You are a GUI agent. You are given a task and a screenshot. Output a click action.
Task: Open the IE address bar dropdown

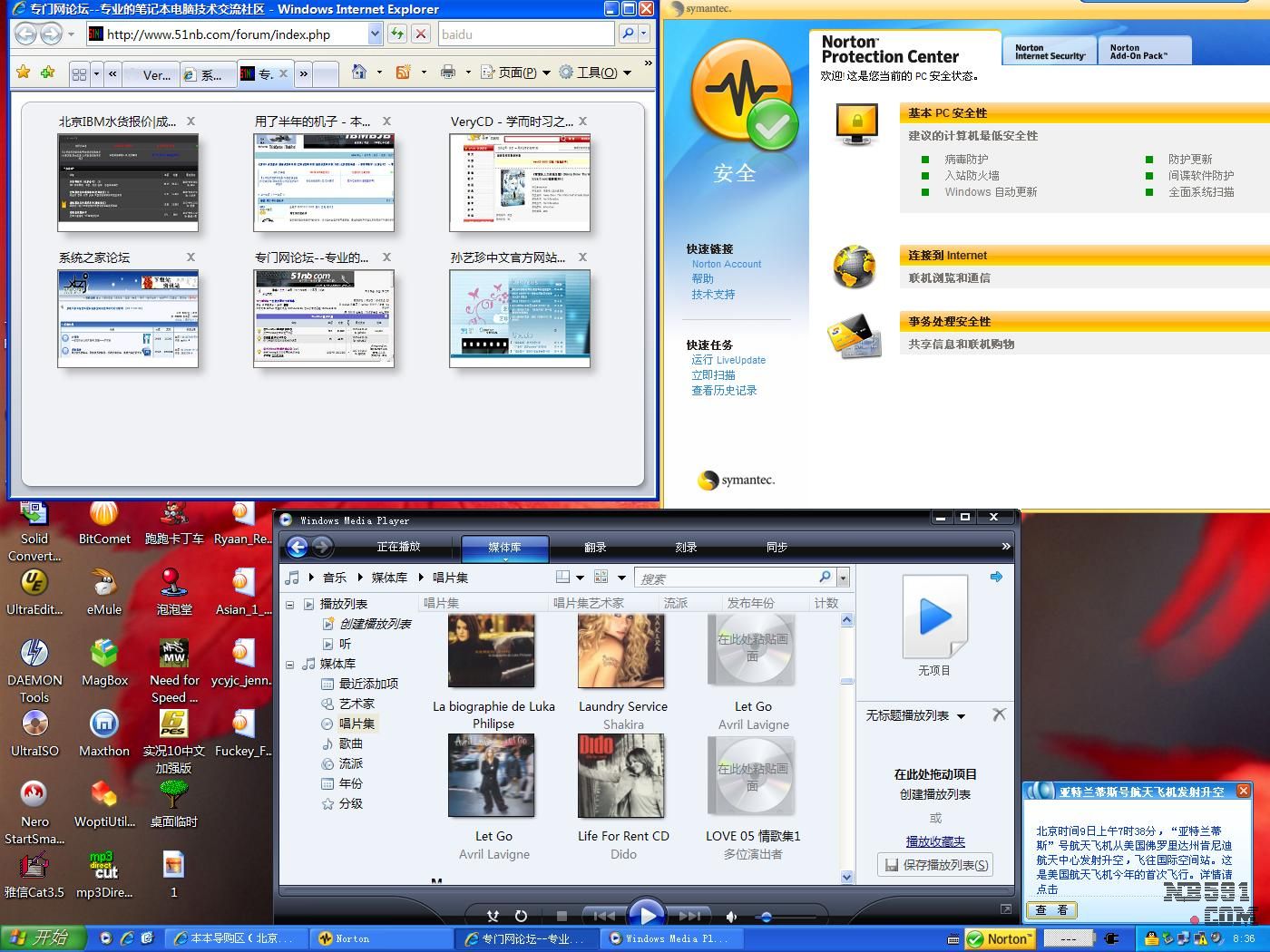(x=375, y=34)
